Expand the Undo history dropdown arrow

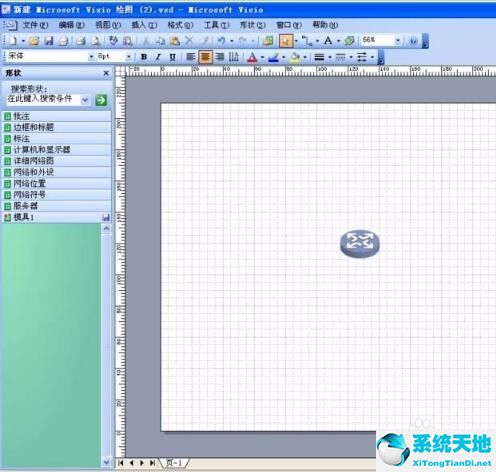coord(232,41)
